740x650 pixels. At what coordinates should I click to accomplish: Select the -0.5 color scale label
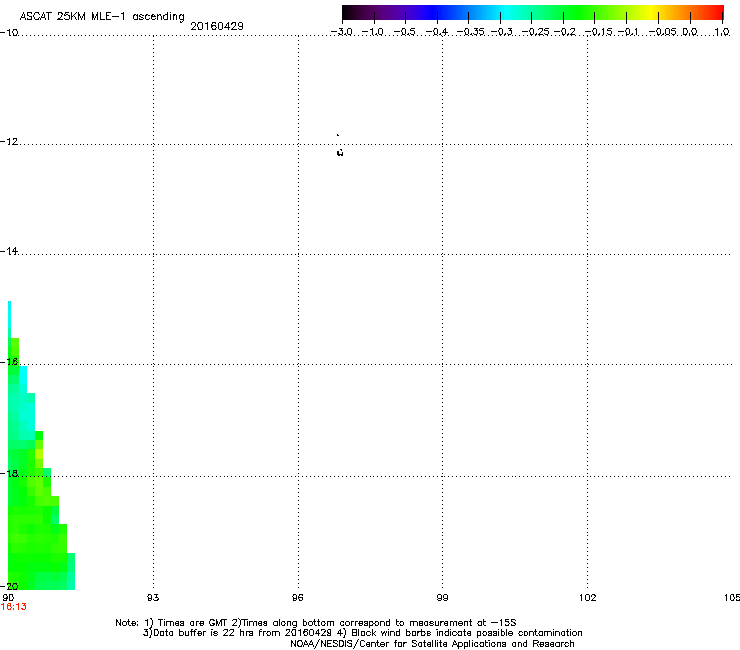point(405,32)
